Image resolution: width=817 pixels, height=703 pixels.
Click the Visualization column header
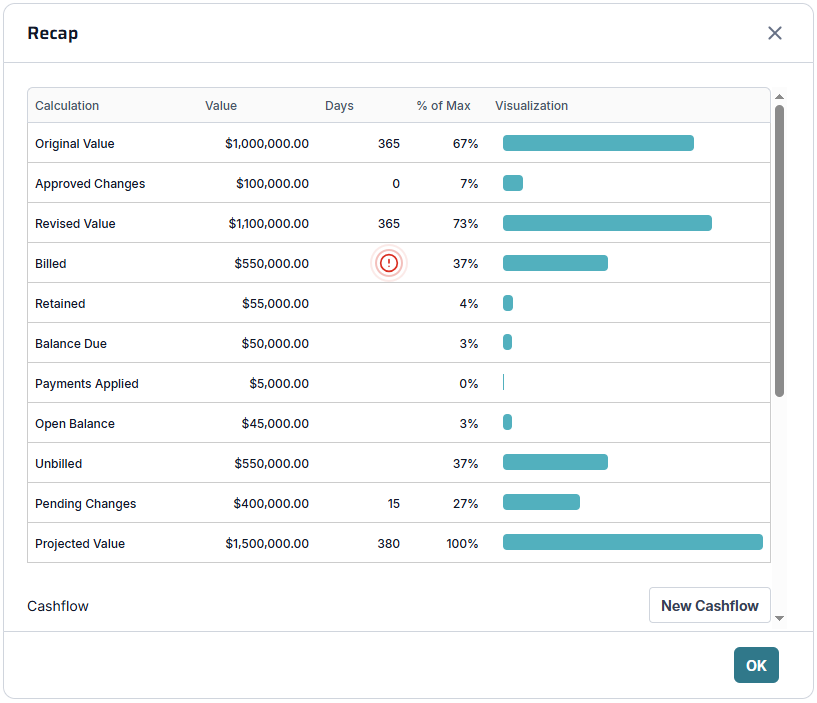click(531, 106)
